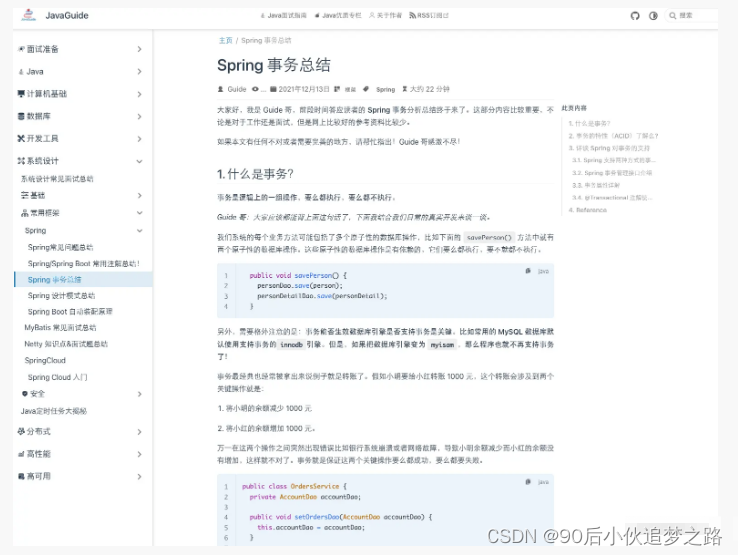Open Spring 设计模式总结 sidebar page
The image size is (738, 555).
[x=61, y=296]
